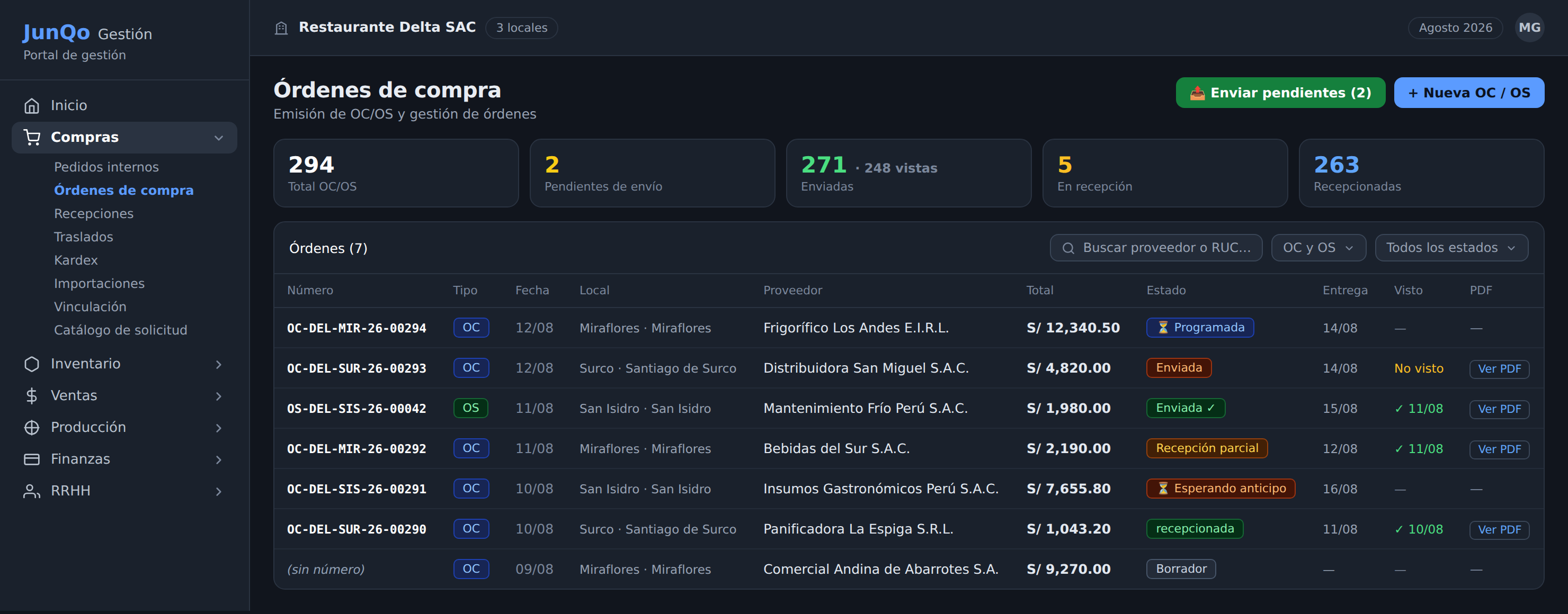This screenshot has height=614, width=1568.
Task: Click Enviar pendientes (2) button
Action: [1280, 93]
